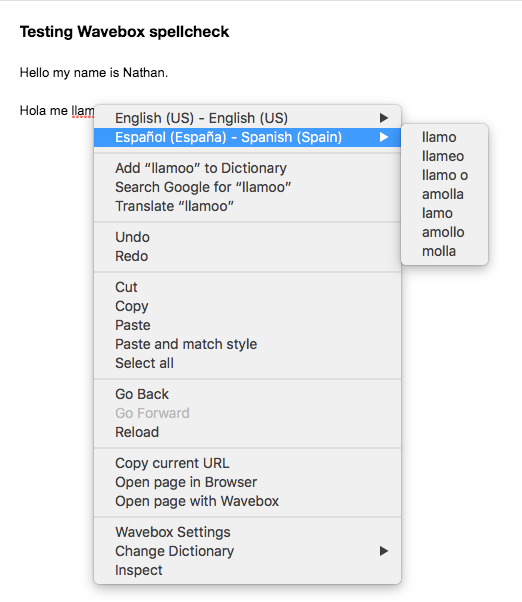Choose Paste and match style
522x602 pixels.
tap(247, 344)
